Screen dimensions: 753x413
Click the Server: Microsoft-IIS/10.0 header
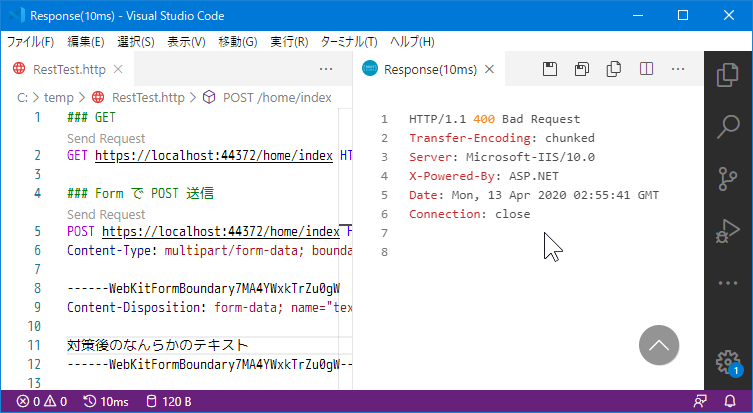pyautogui.click(x=502, y=157)
